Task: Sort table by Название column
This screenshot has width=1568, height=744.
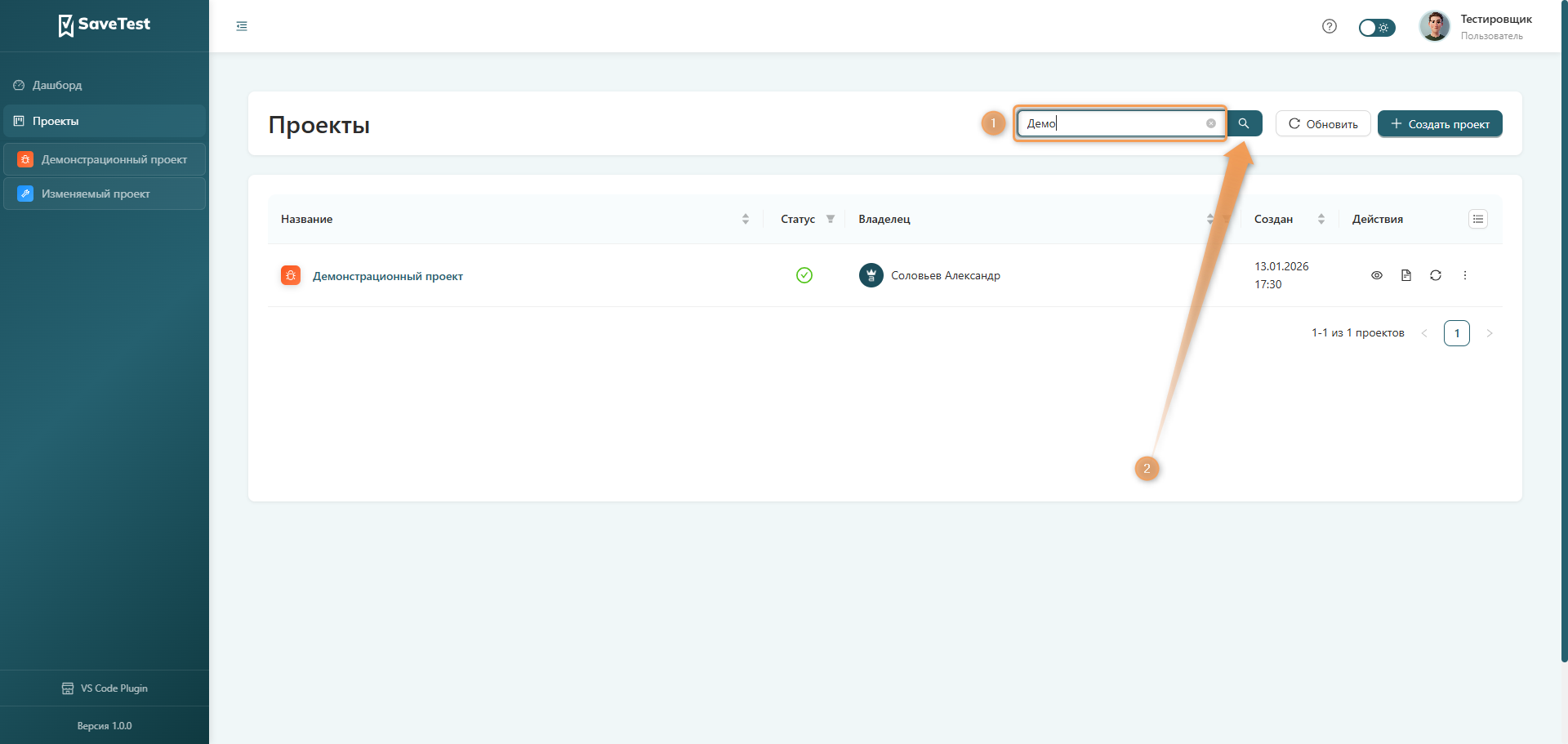Action: click(x=745, y=219)
